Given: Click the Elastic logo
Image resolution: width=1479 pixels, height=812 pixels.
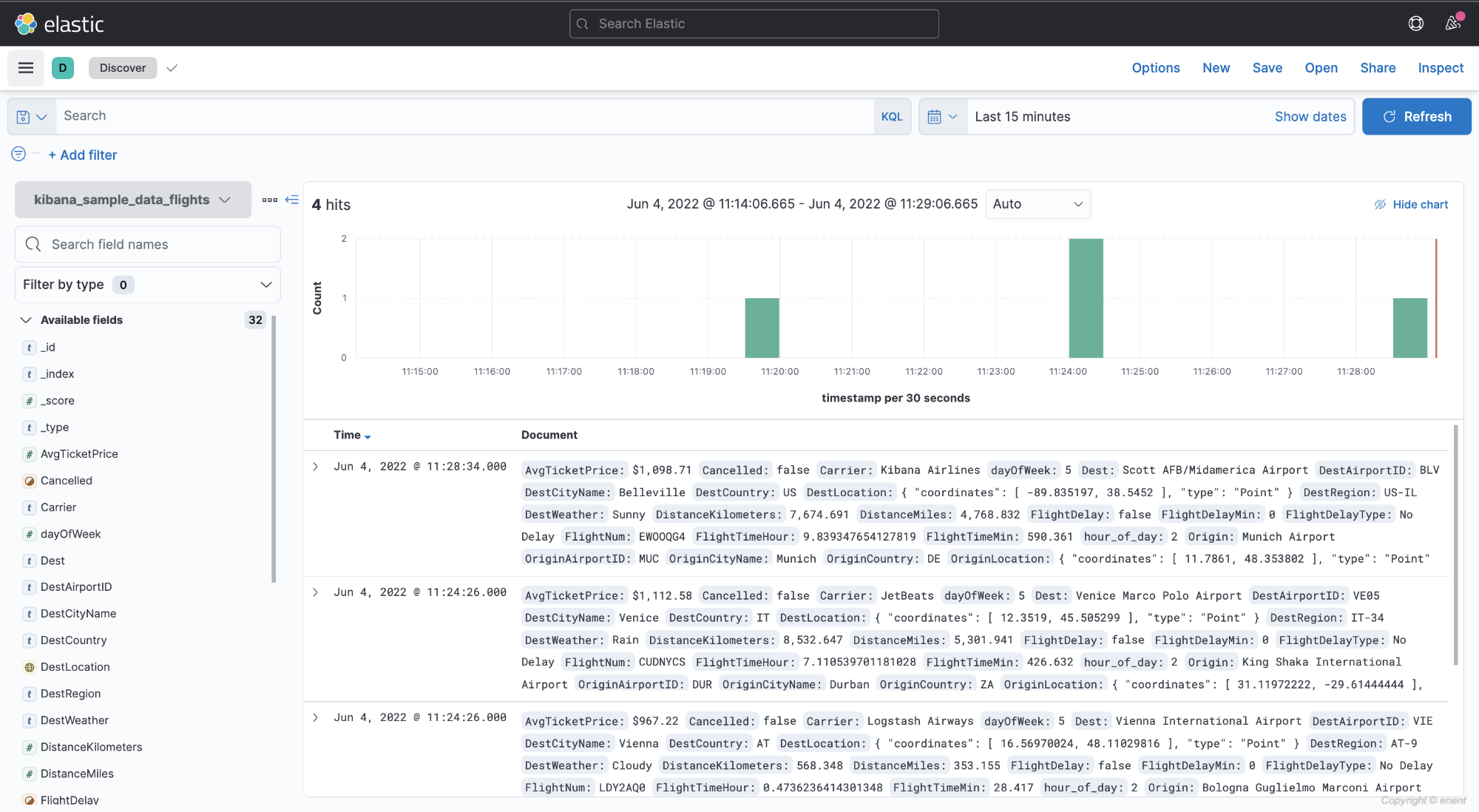Looking at the screenshot, I should pos(59,24).
